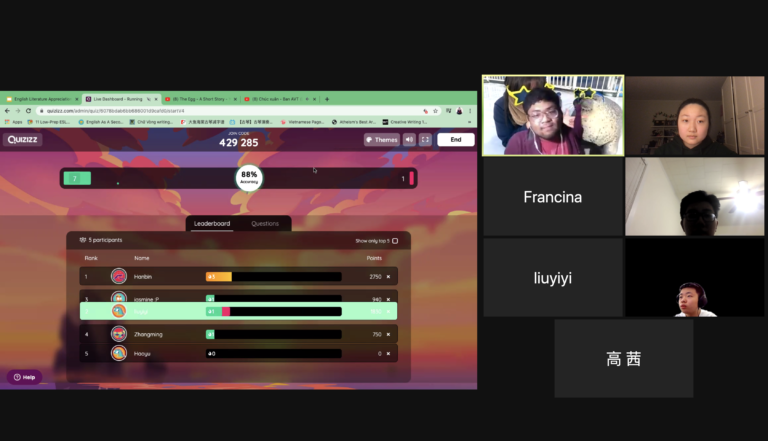Select the Leaderboard tab
The image size is (768, 441).
(x=212, y=223)
